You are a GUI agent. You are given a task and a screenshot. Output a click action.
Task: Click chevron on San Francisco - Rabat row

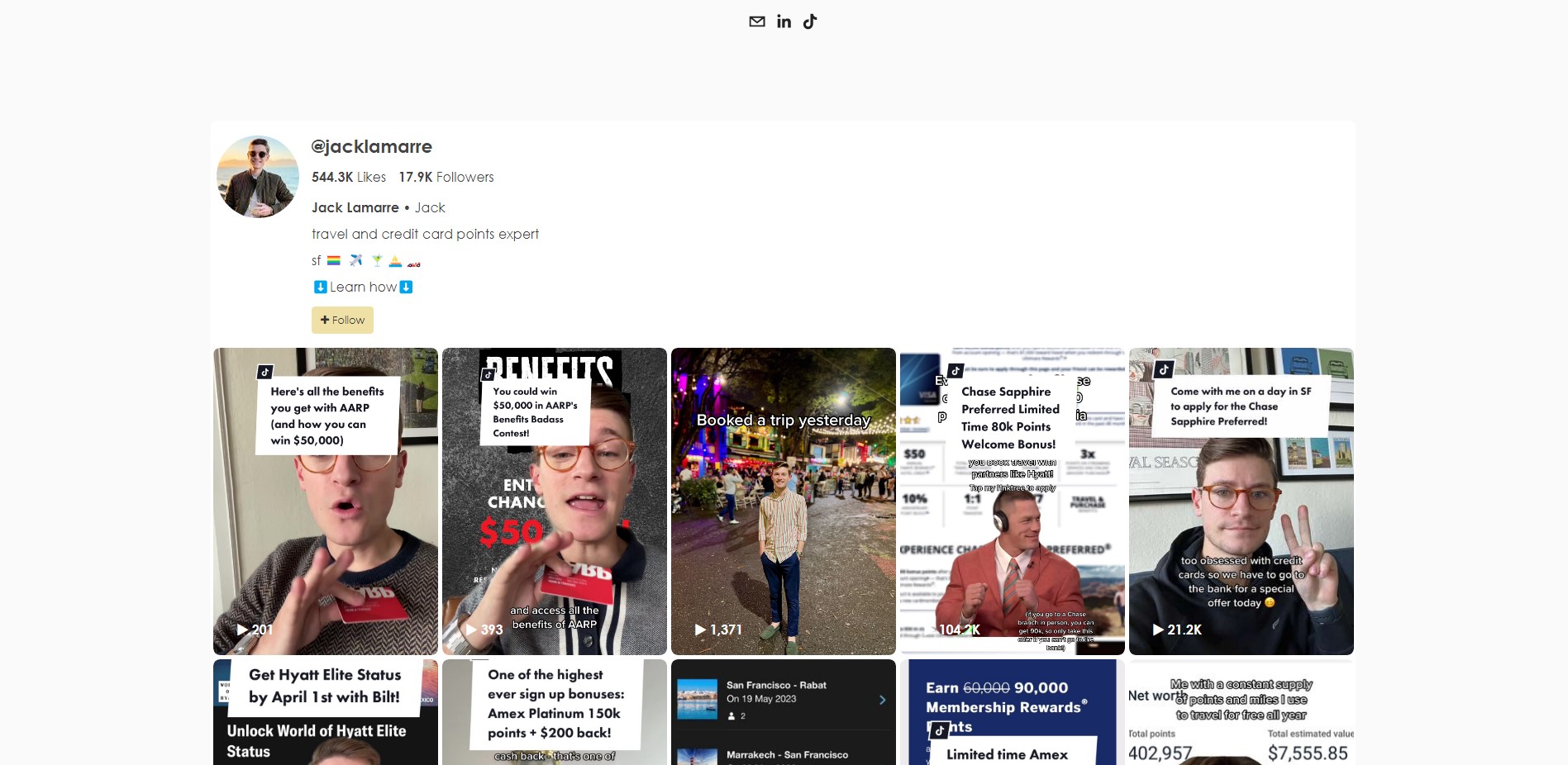[883, 700]
